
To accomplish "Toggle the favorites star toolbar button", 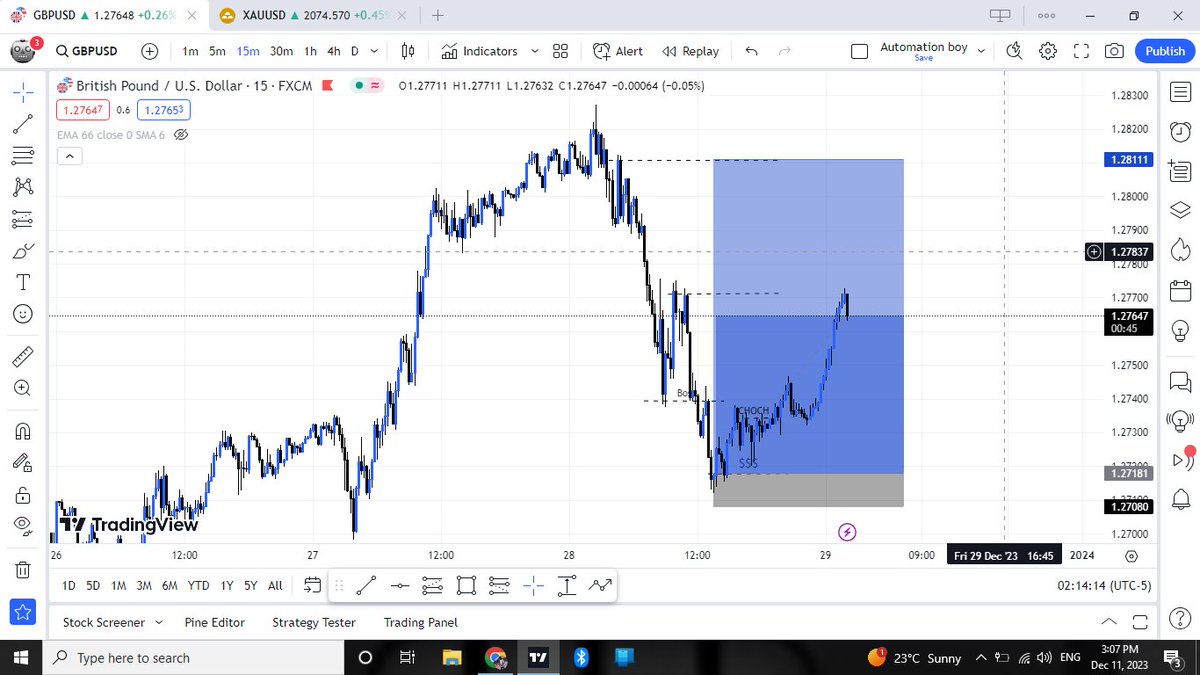I will point(23,612).
